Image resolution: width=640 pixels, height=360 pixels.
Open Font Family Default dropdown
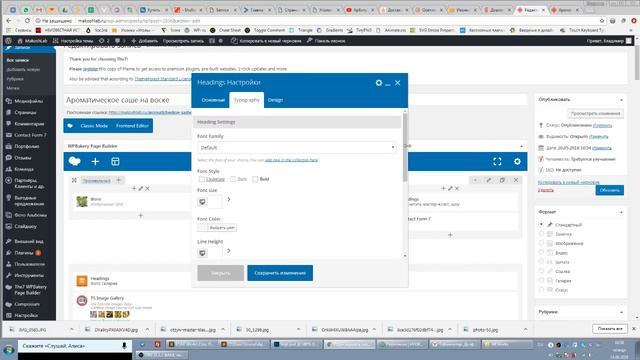(x=297, y=147)
